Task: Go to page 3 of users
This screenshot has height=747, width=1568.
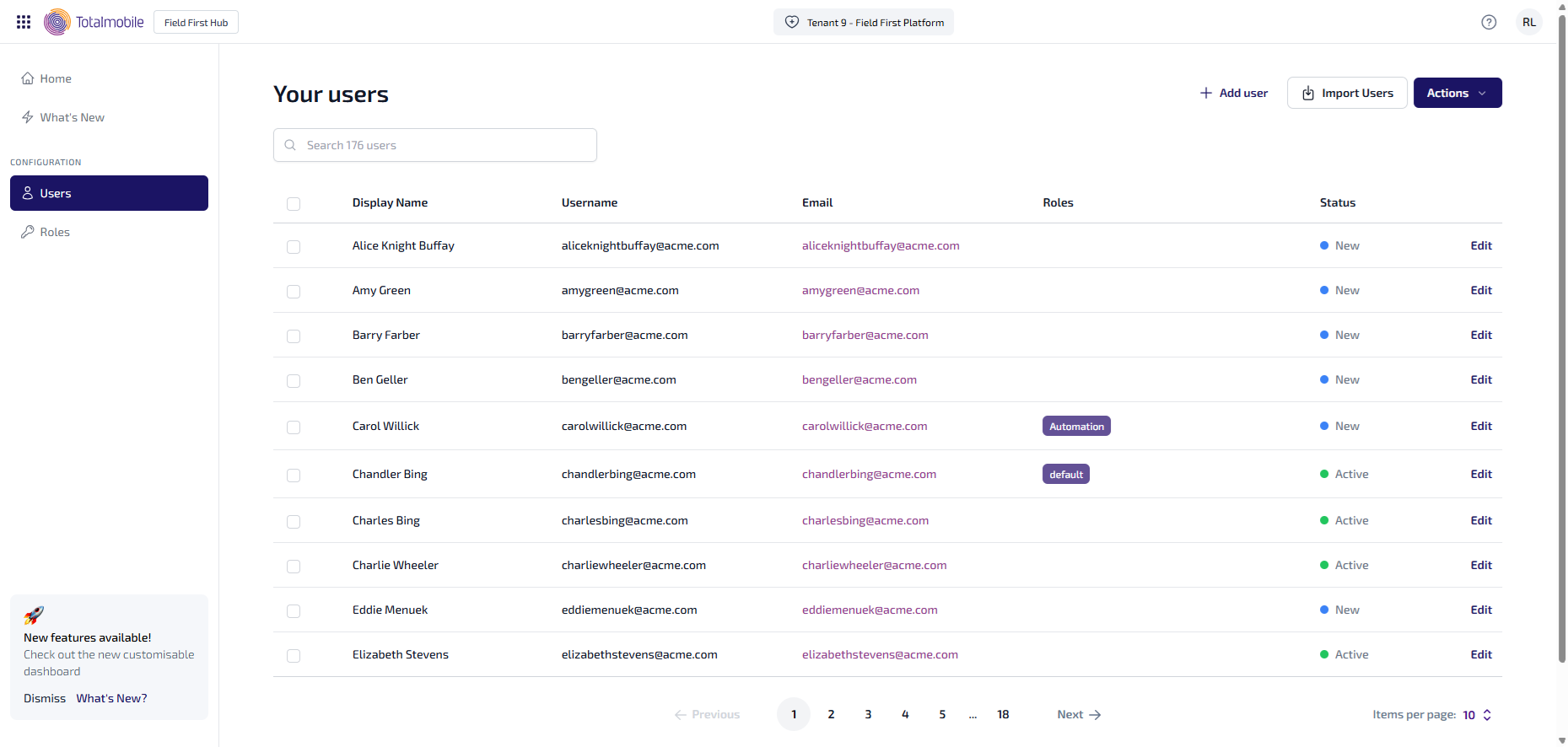Action: [x=868, y=714]
